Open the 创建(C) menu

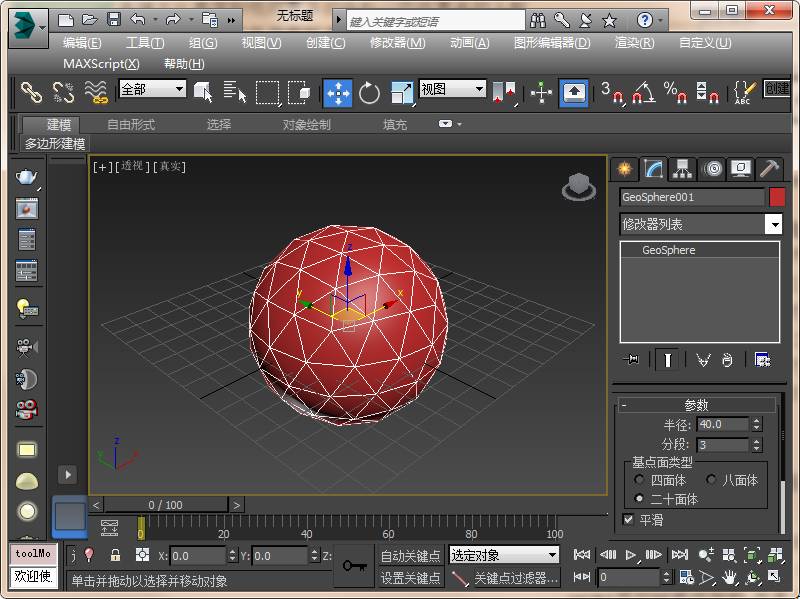click(326, 43)
